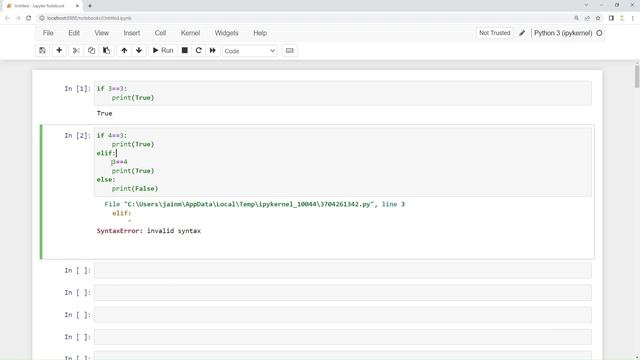Open the Edit menu
This screenshot has width=640, height=360.
74,33
